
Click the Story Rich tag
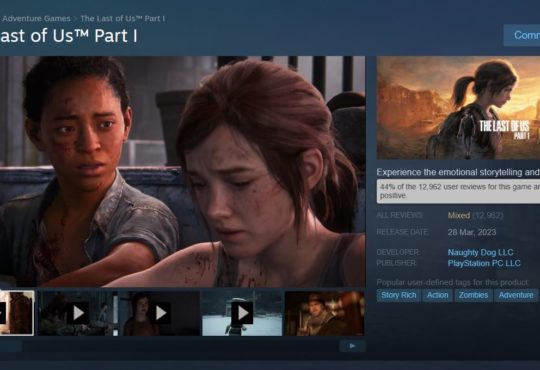398,295
